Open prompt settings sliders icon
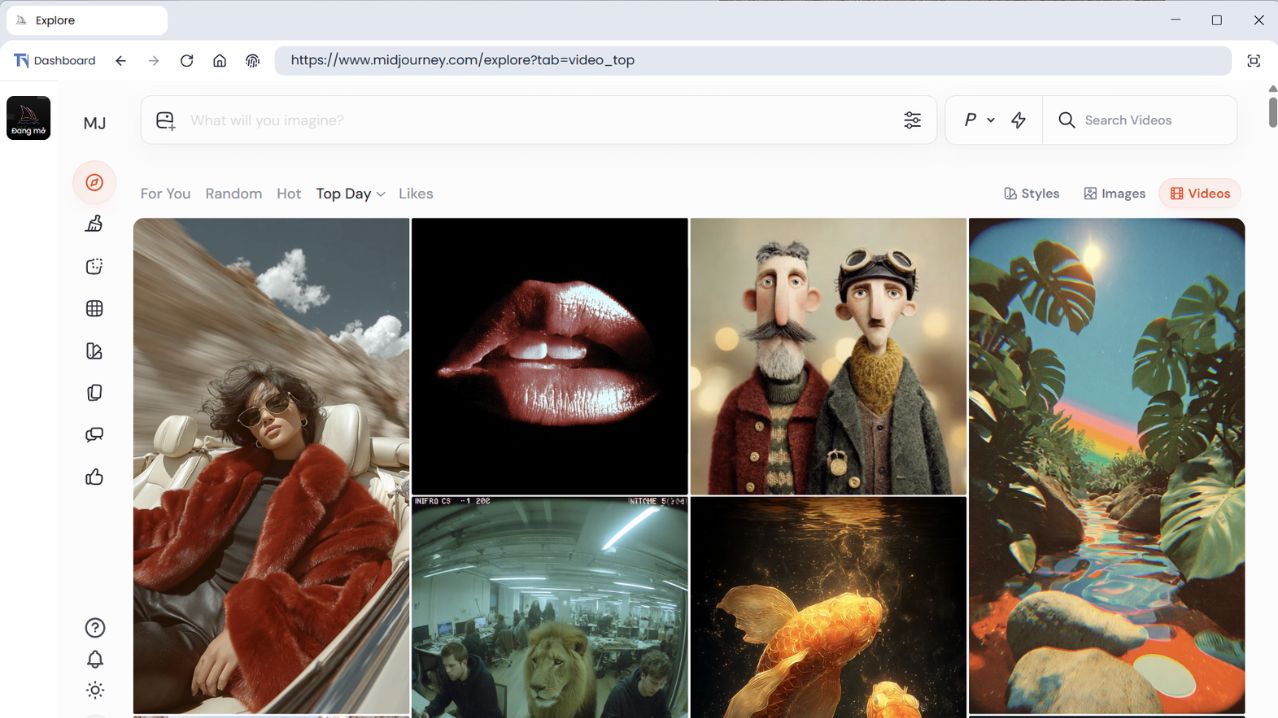The image size is (1278, 718). coord(912,120)
